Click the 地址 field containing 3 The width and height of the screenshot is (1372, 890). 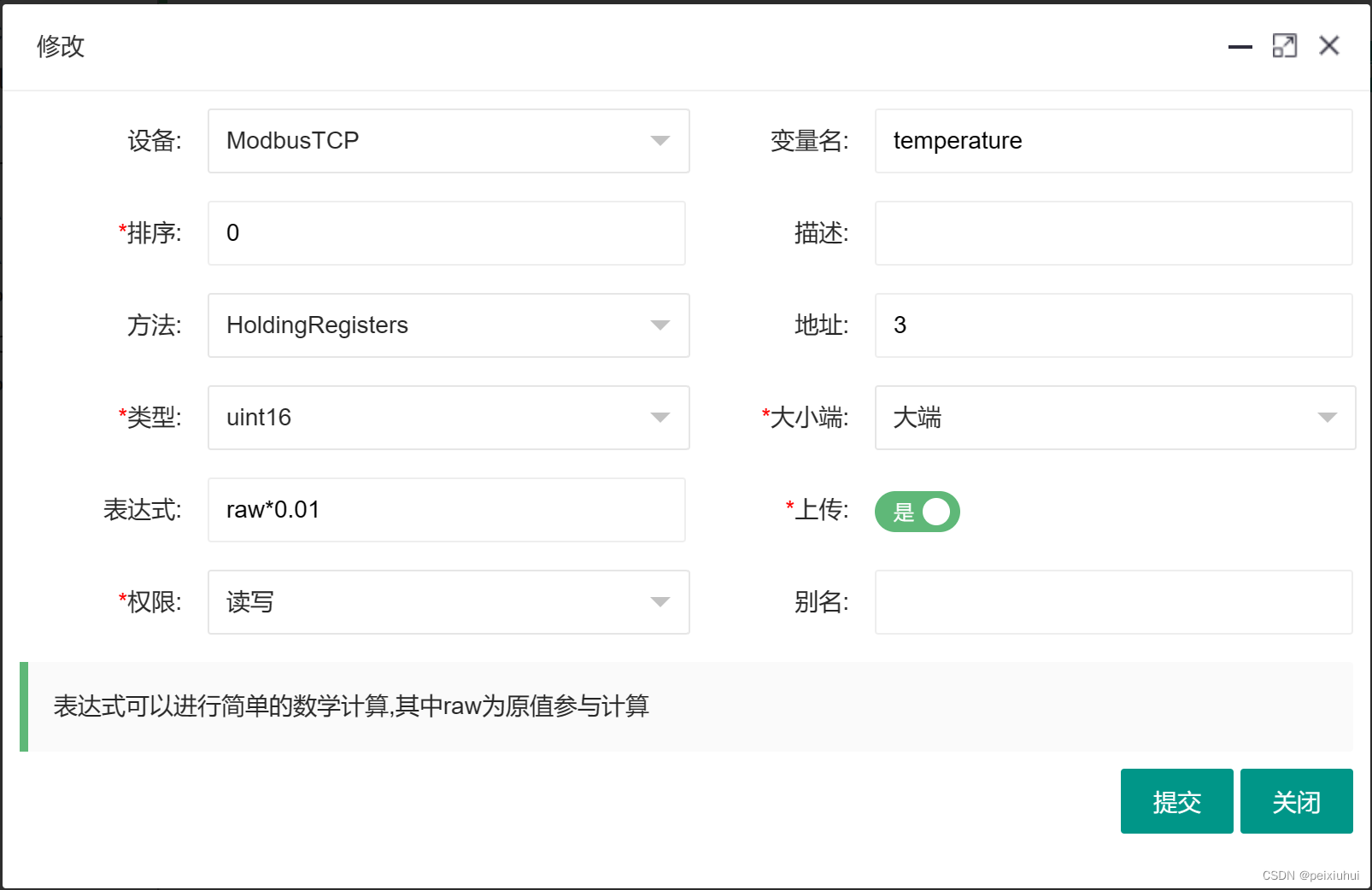click(1112, 325)
